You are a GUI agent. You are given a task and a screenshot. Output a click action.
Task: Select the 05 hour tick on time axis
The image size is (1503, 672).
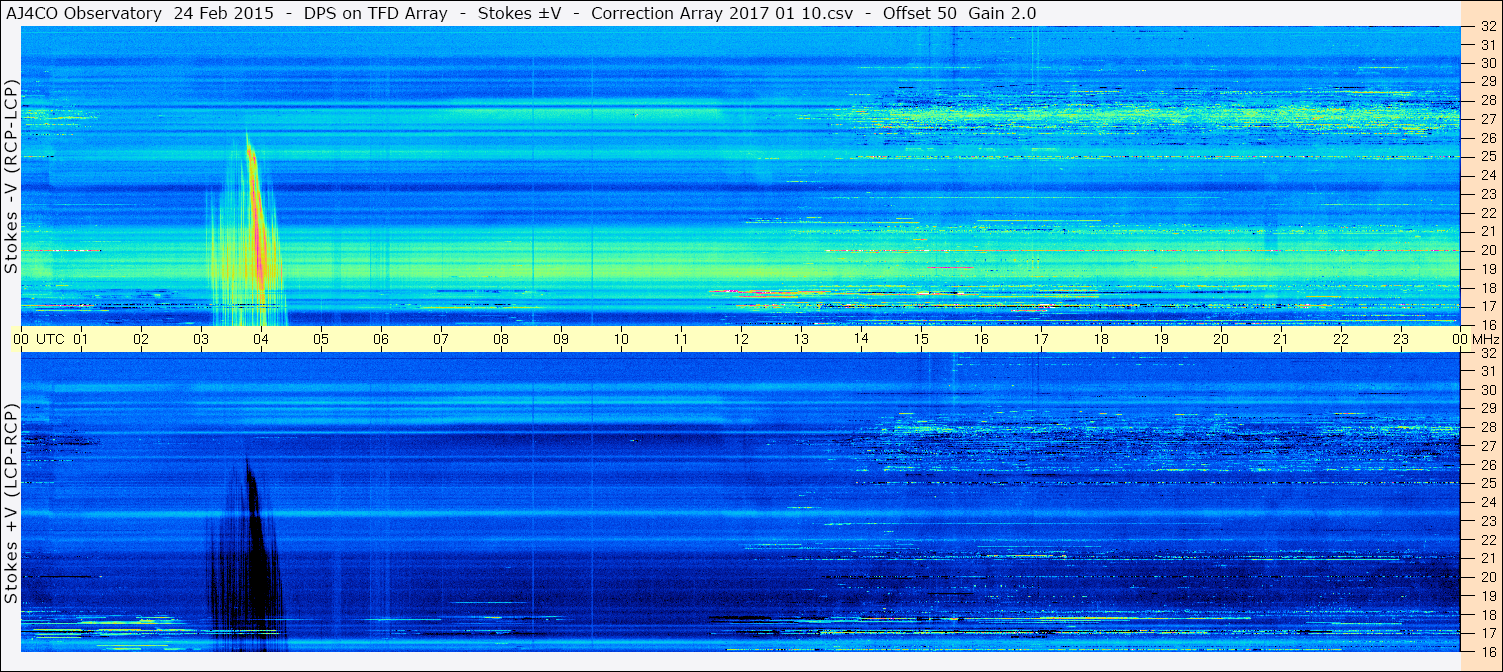click(x=321, y=339)
